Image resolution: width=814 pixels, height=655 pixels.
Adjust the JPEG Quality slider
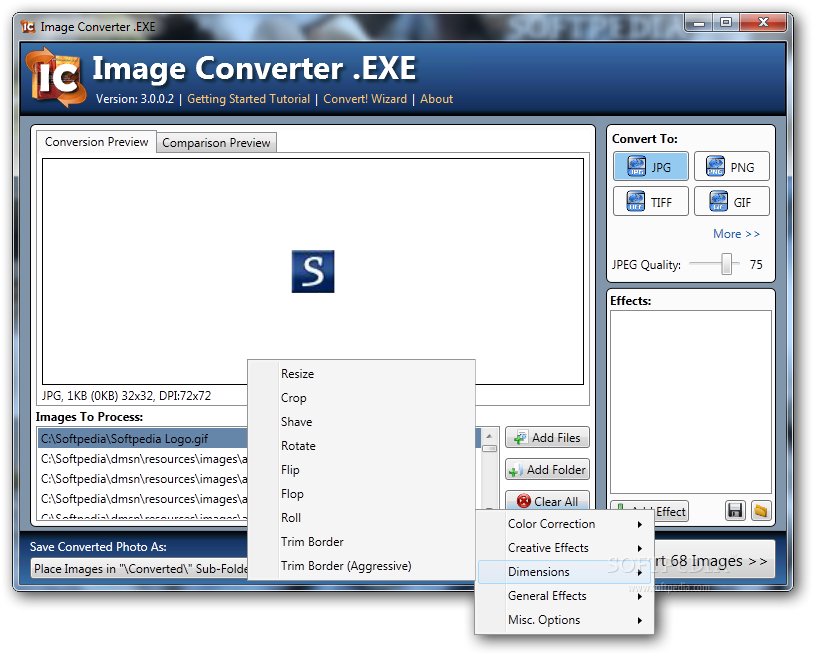click(726, 264)
